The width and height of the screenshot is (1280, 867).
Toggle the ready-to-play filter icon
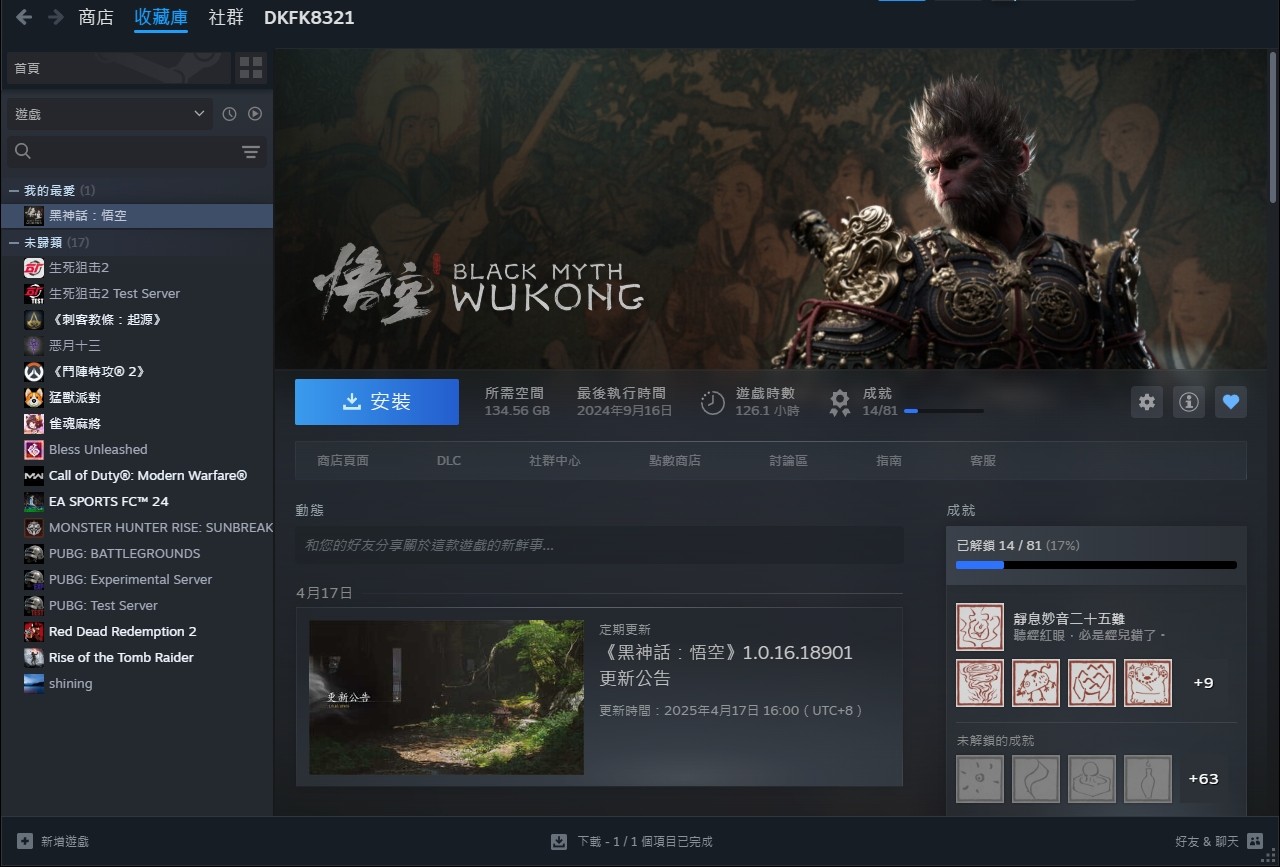pyautogui.click(x=255, y=114)
